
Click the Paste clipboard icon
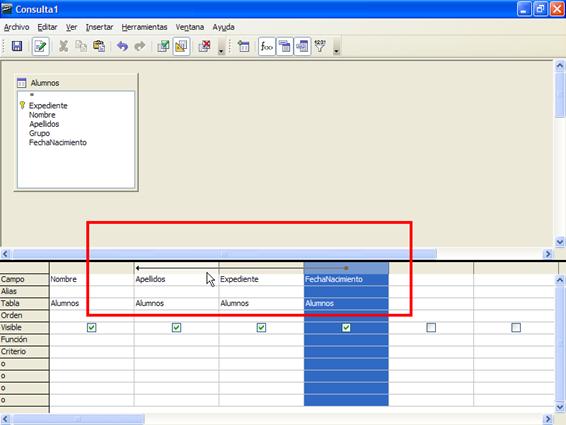pos(99,46)
